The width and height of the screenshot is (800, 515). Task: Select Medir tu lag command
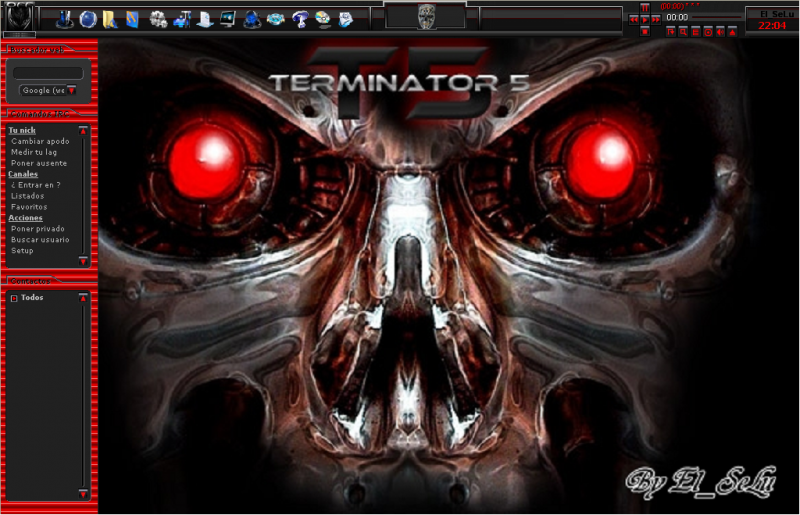tap(34, 152)
